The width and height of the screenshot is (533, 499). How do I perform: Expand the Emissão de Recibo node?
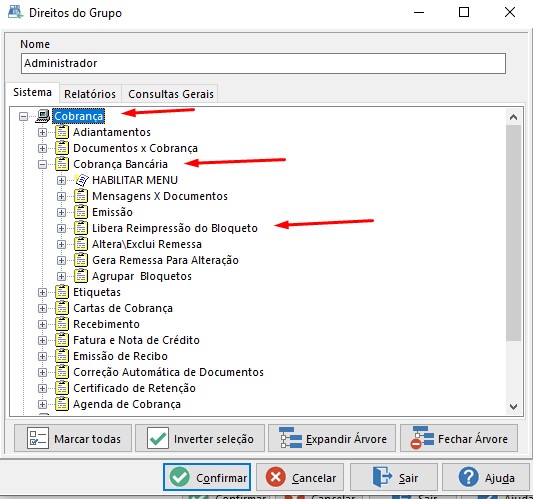point(42,356)
